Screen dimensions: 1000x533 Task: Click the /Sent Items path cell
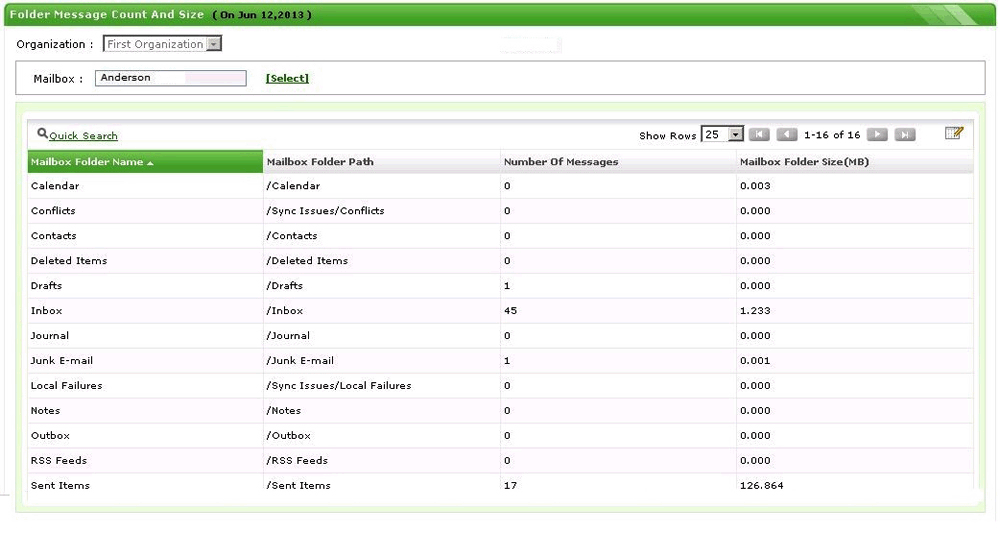(381, 485)
